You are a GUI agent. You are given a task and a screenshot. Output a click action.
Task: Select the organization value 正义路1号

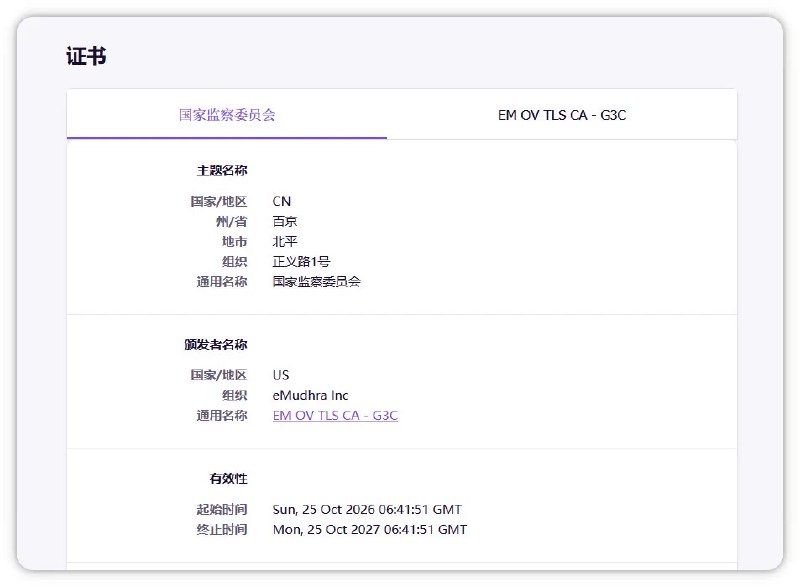click(x=302, y=262)
